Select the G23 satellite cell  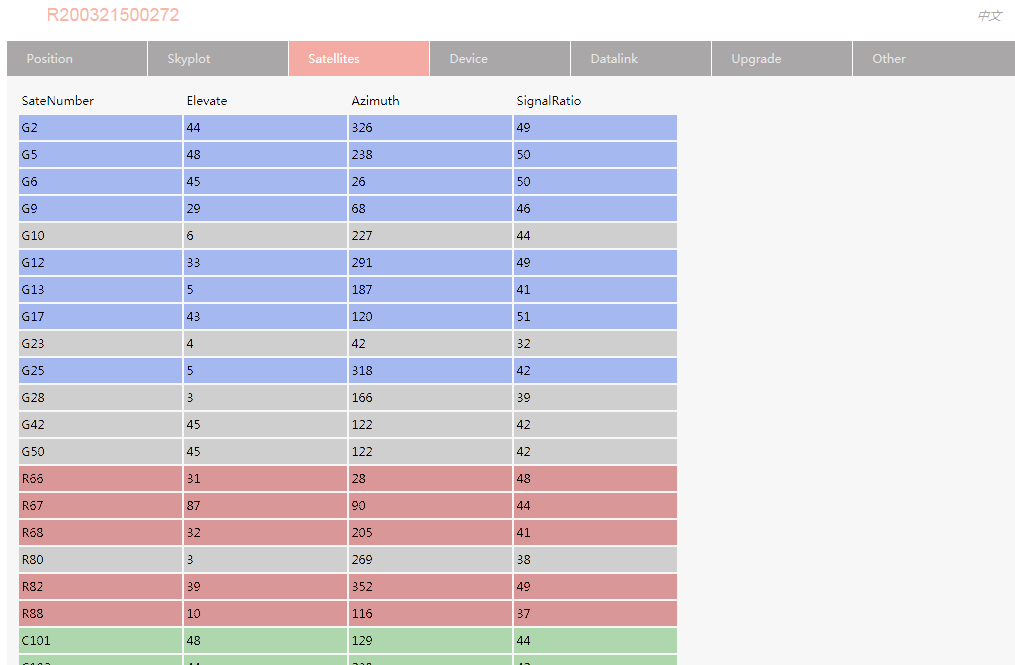tap(100, 343)
